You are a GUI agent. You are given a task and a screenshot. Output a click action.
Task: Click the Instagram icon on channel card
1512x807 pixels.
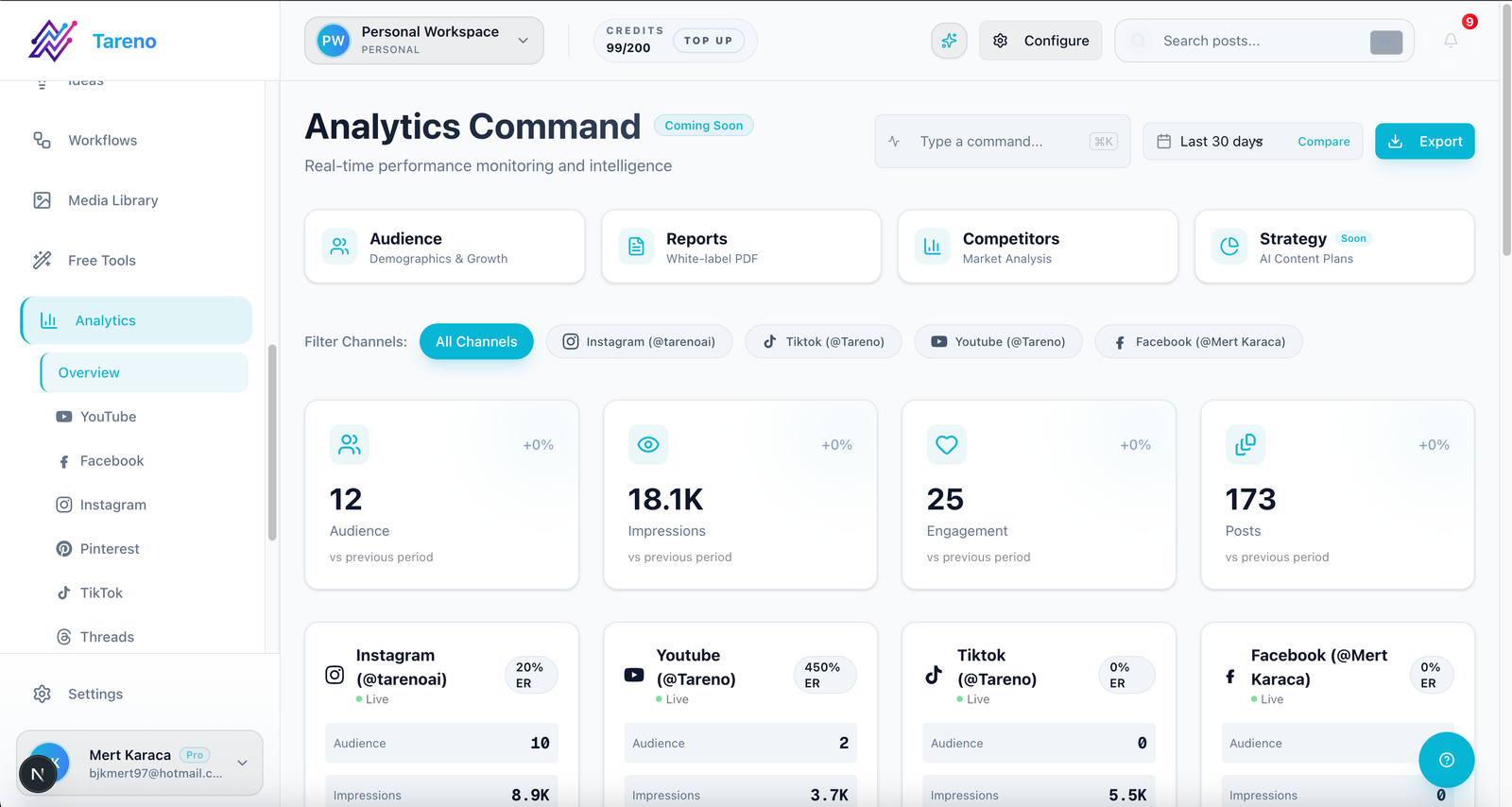tap(335, 675)
